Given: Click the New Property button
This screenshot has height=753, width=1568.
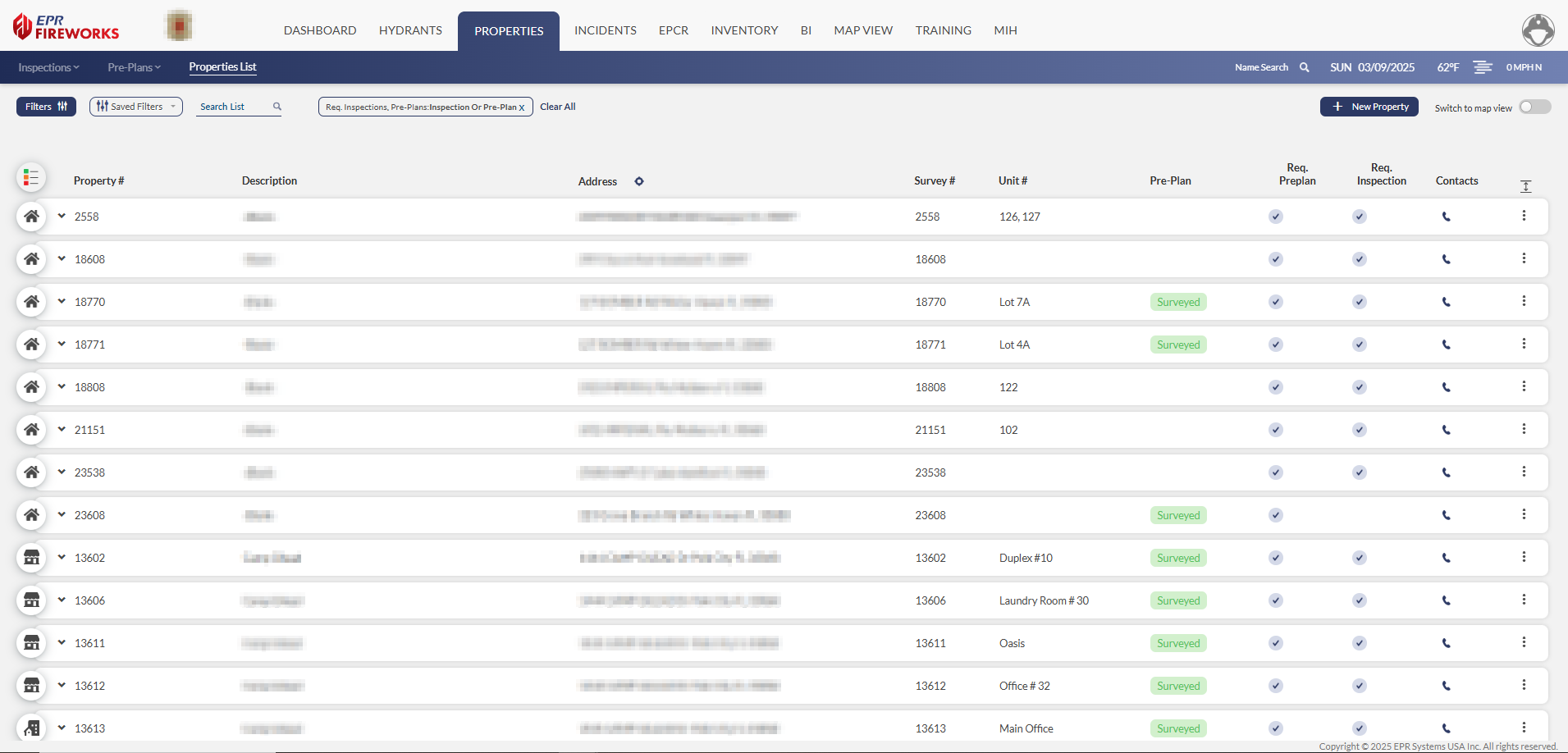Looking at the screenshot, I should pos(1369,107).
